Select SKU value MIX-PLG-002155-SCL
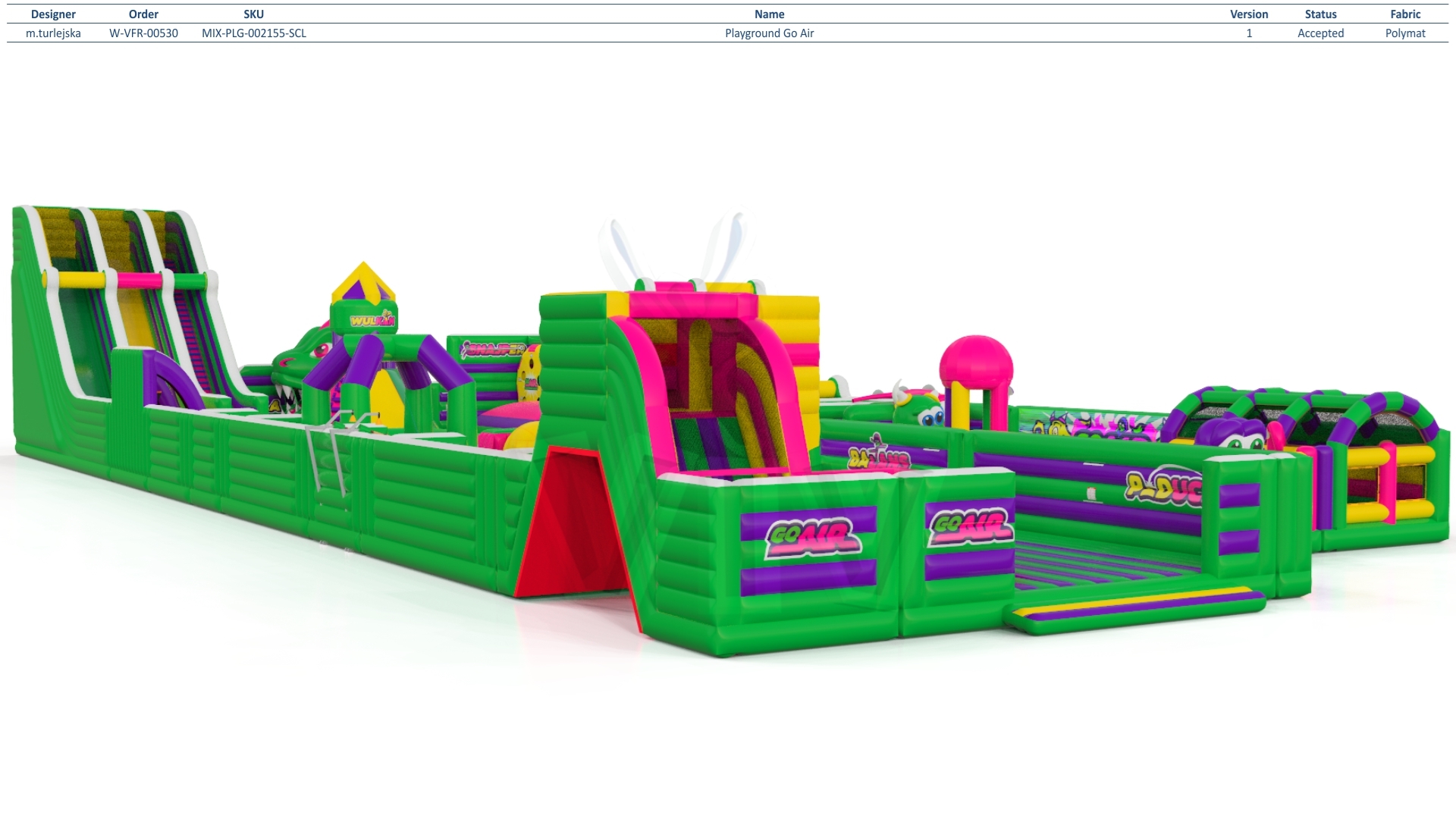 click(x=254, y=33)
